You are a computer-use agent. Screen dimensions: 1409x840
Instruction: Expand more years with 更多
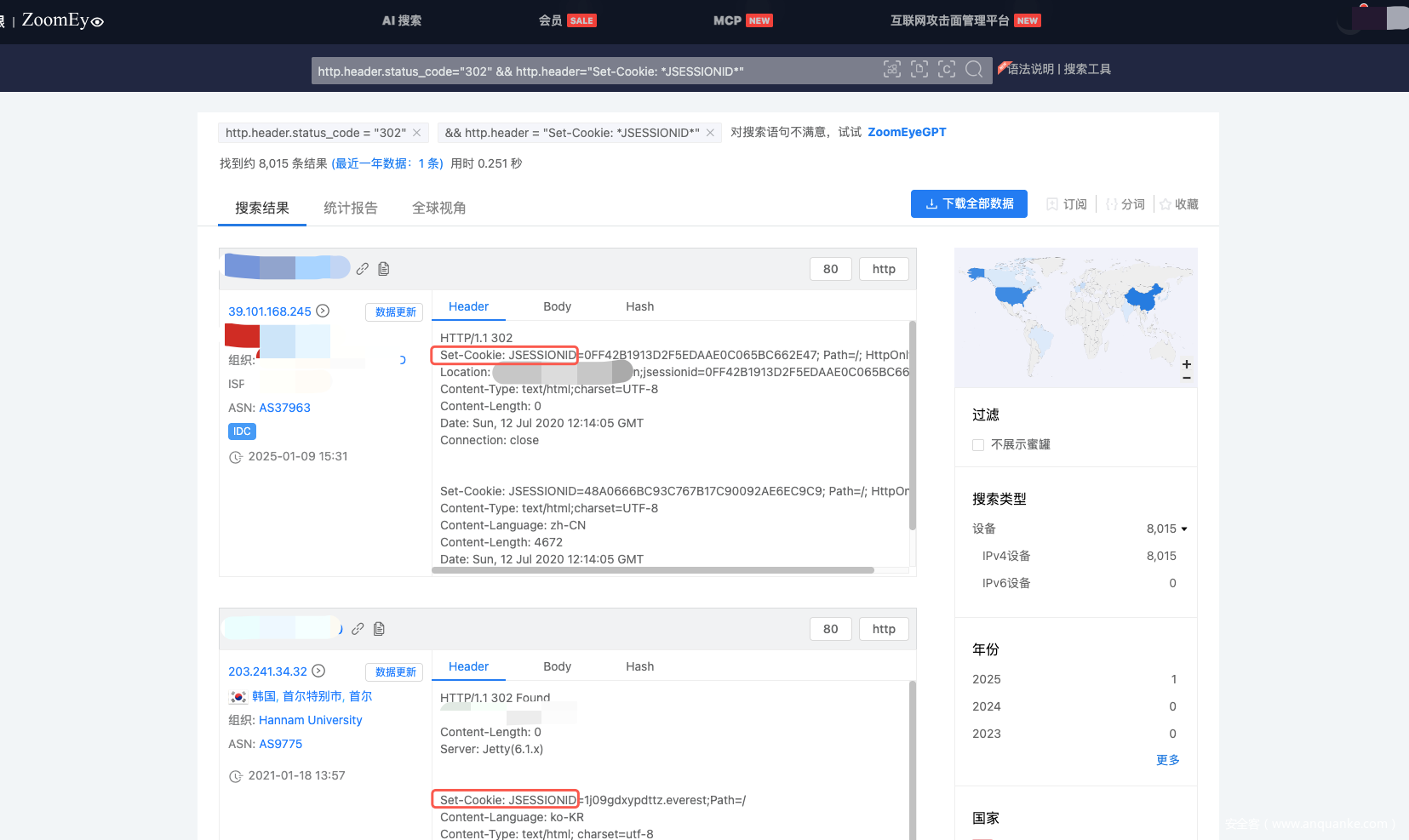click(1167, 760)
